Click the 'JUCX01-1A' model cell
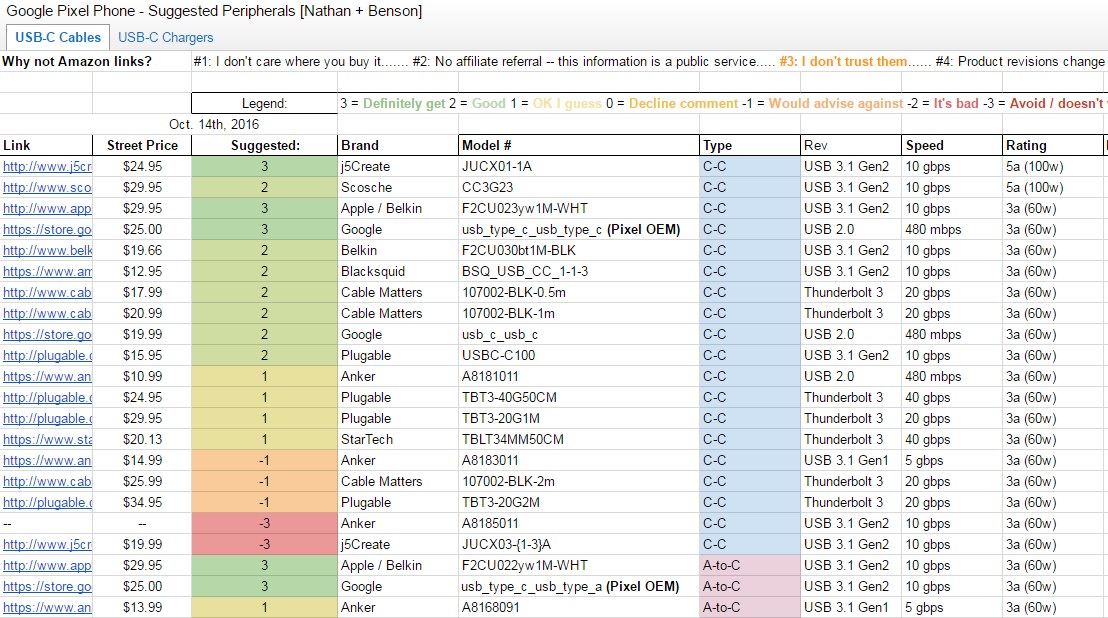This screenshot has width=1108, height=618. click(579, 167)
